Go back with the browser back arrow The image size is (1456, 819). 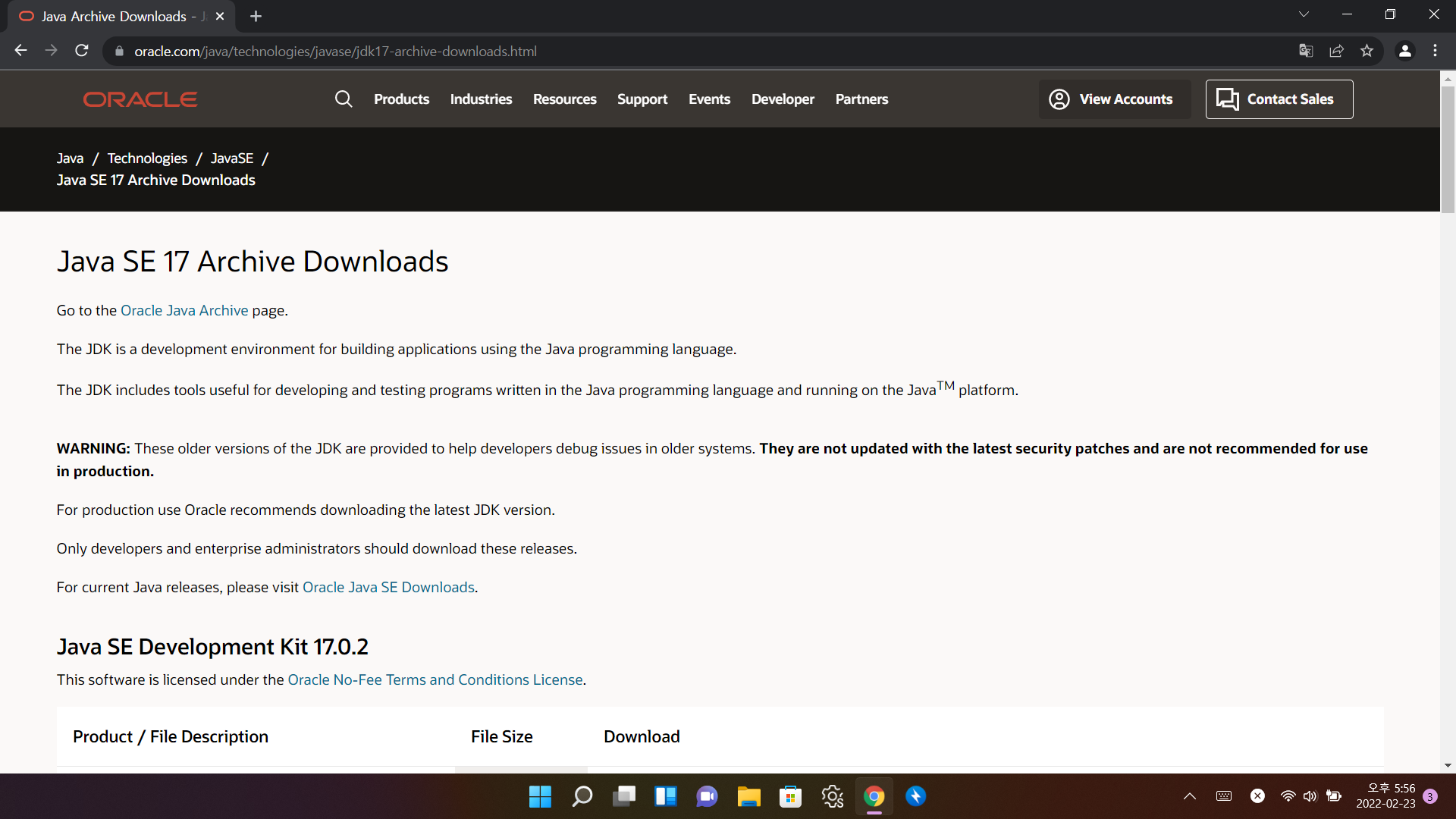pyautogui.click(x=20, y=51)
